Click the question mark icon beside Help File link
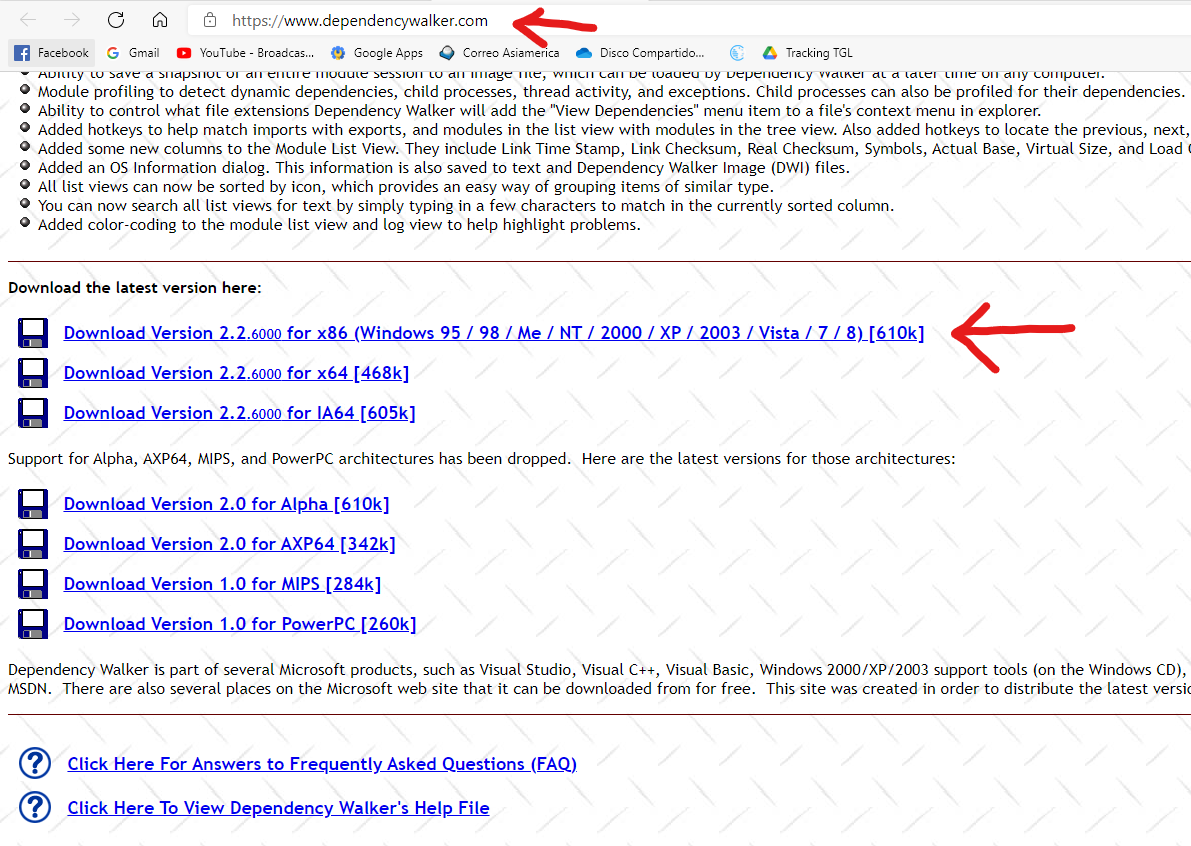1191x846 pixels. coord(35,807)
